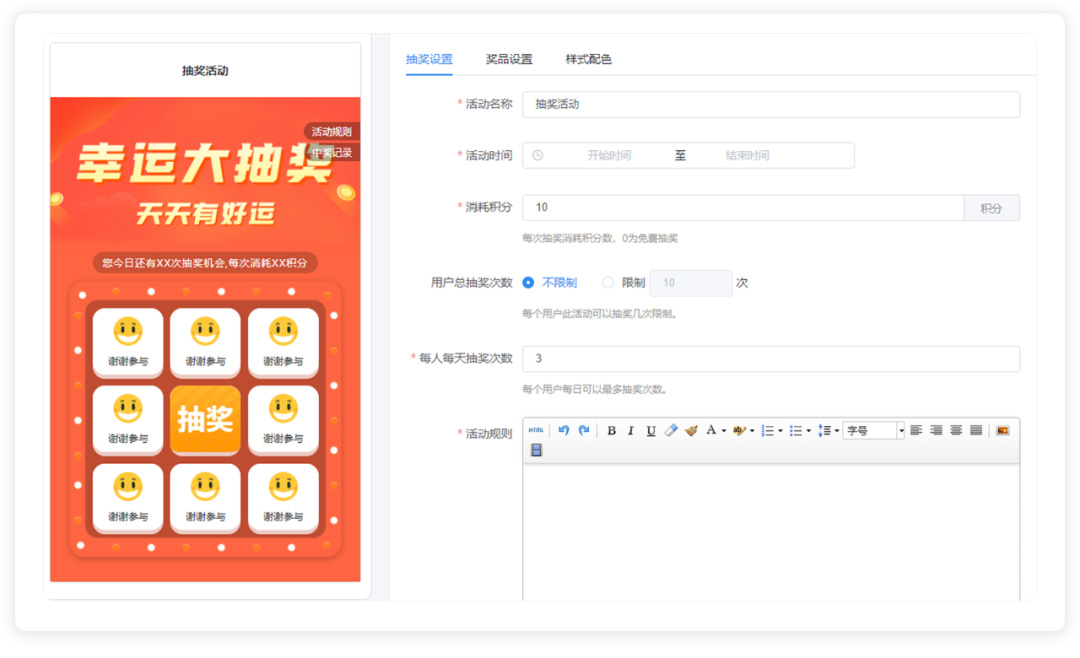This screenshot has height=658, width=1080.
Task: Insert an image via the picture icon
Action: tap(1003, 431)
